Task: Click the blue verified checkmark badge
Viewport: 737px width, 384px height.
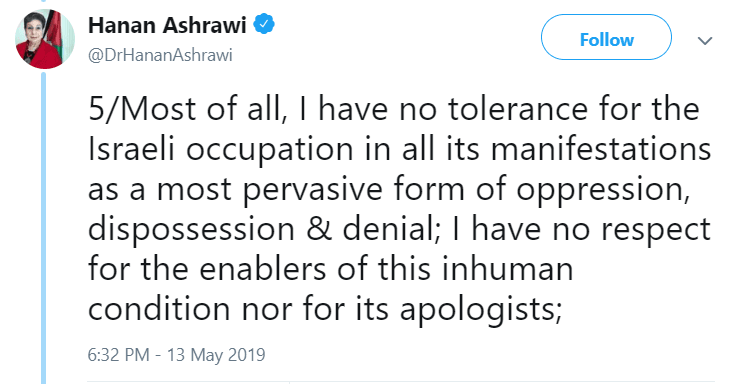Action: [x=264, y=24]
